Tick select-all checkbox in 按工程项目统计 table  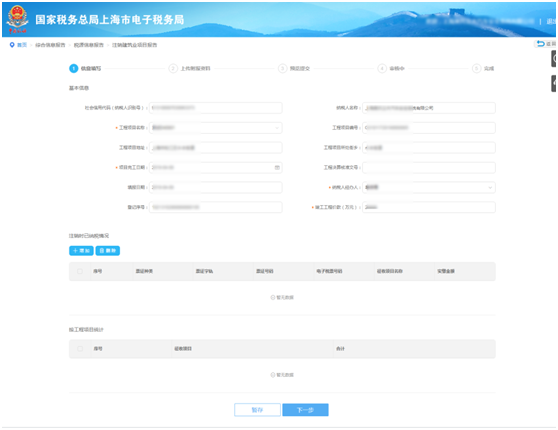(80, 349)
